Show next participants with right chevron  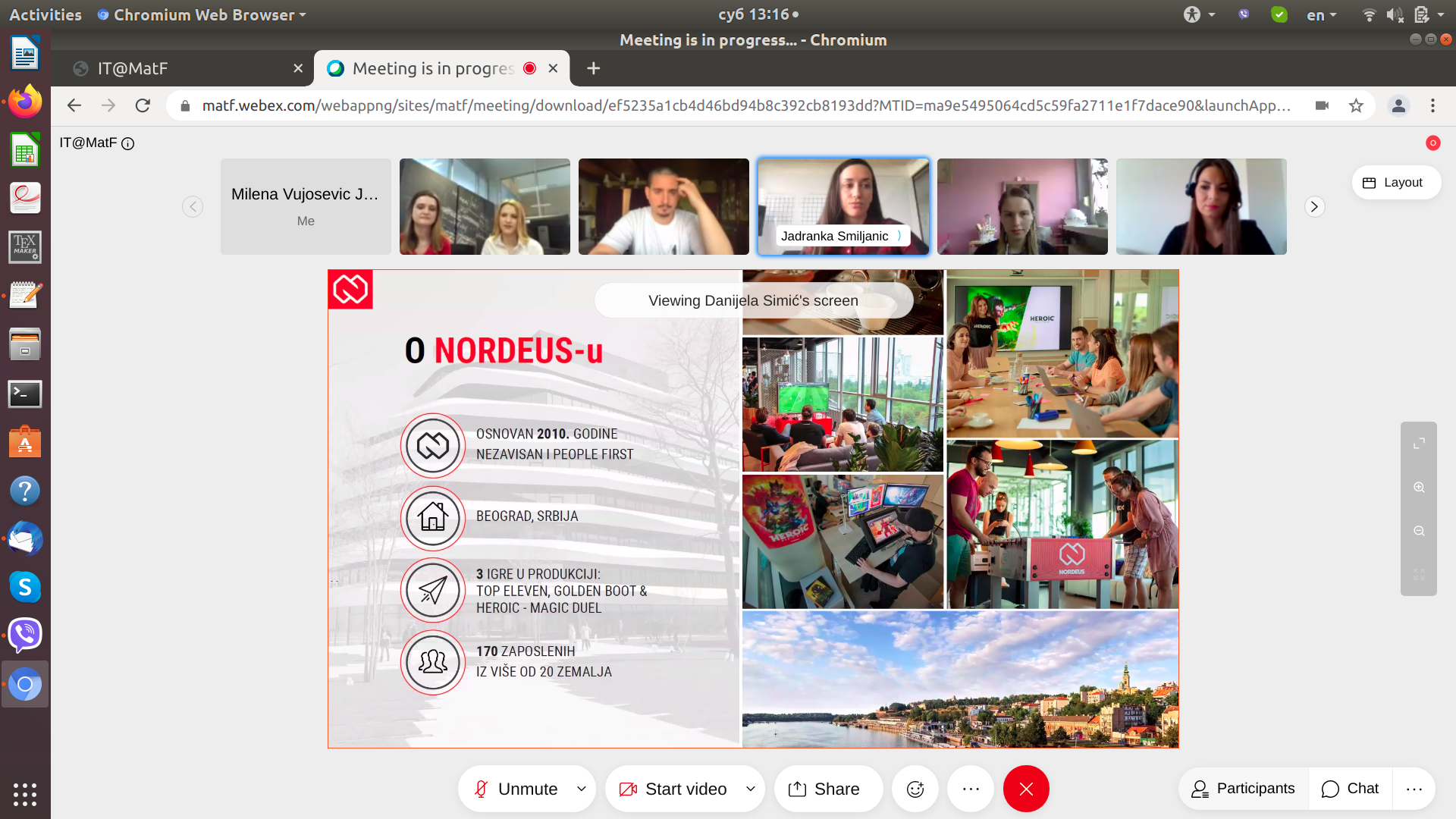(1314, 207)
